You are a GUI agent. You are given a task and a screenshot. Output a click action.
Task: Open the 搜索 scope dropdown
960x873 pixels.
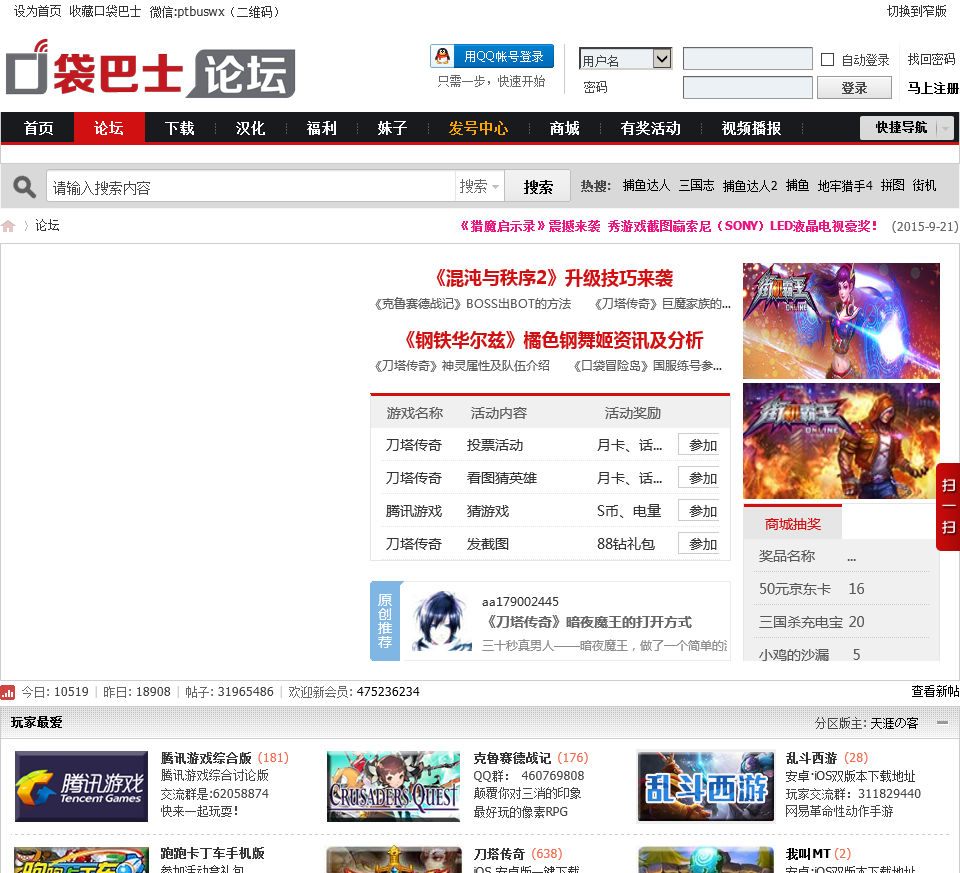[479, 186]
